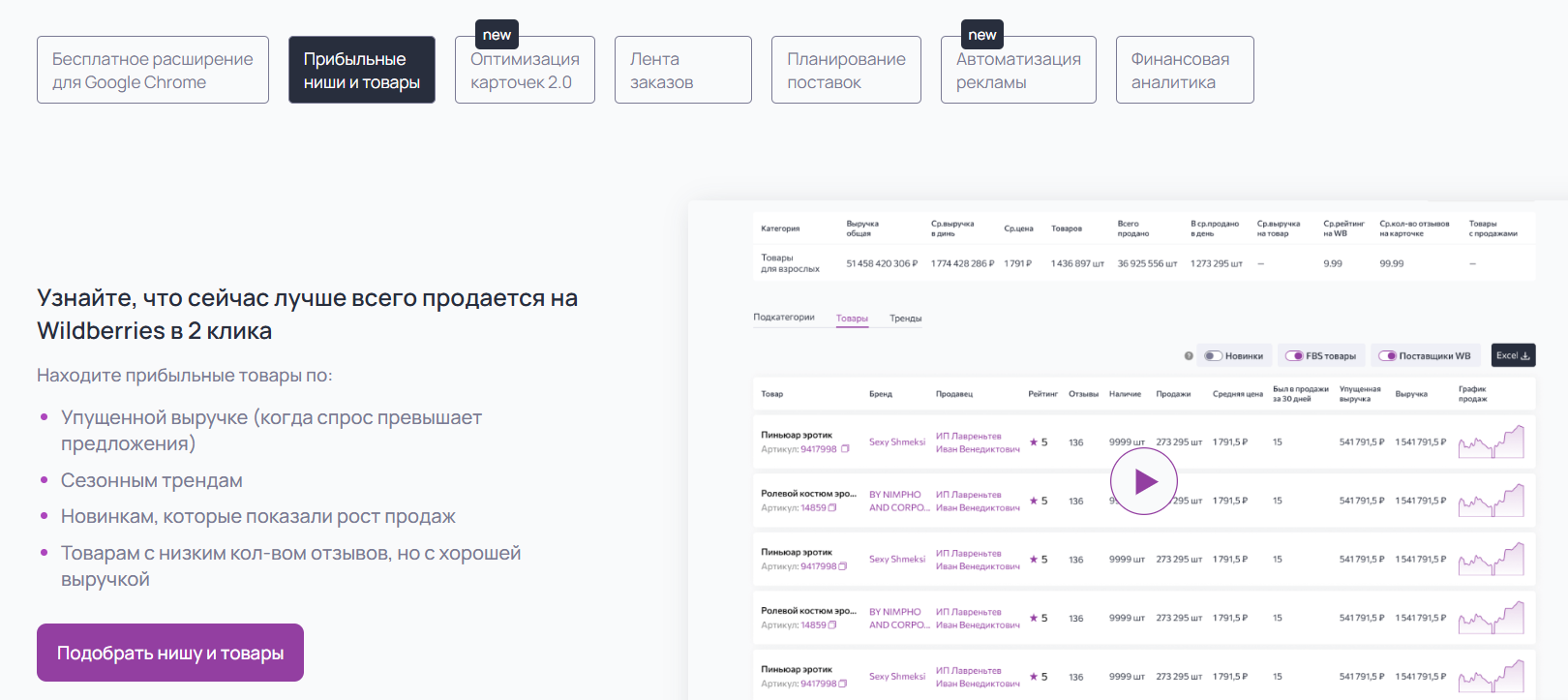Turn off the Поставщики WB switch
1568x700 pixels.
tap(1387, 356)
